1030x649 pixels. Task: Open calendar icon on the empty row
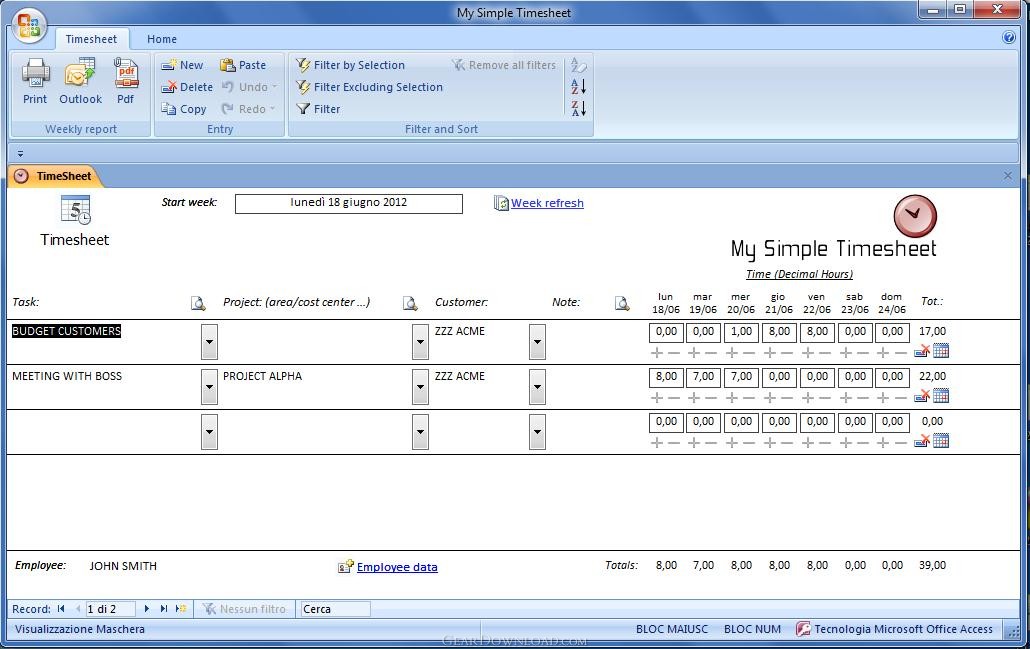click(941, 441)
